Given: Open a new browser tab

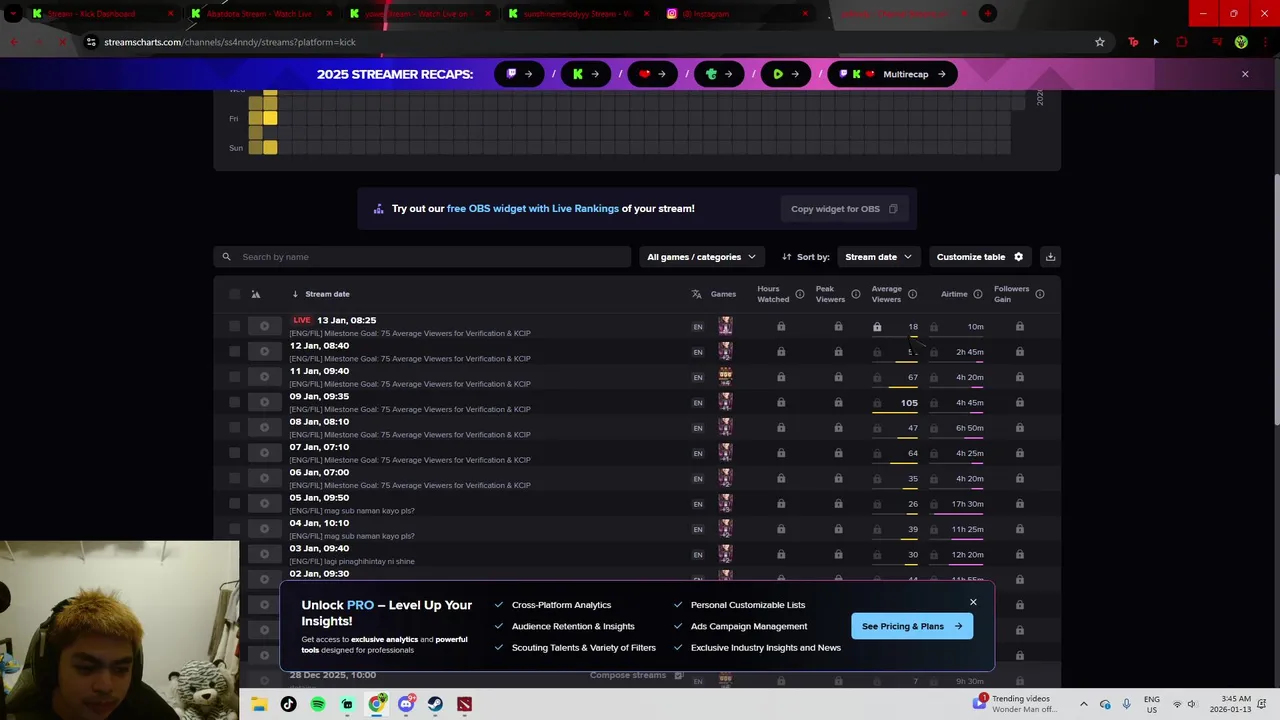Looking at the screenshot, I should coord(988,14).
